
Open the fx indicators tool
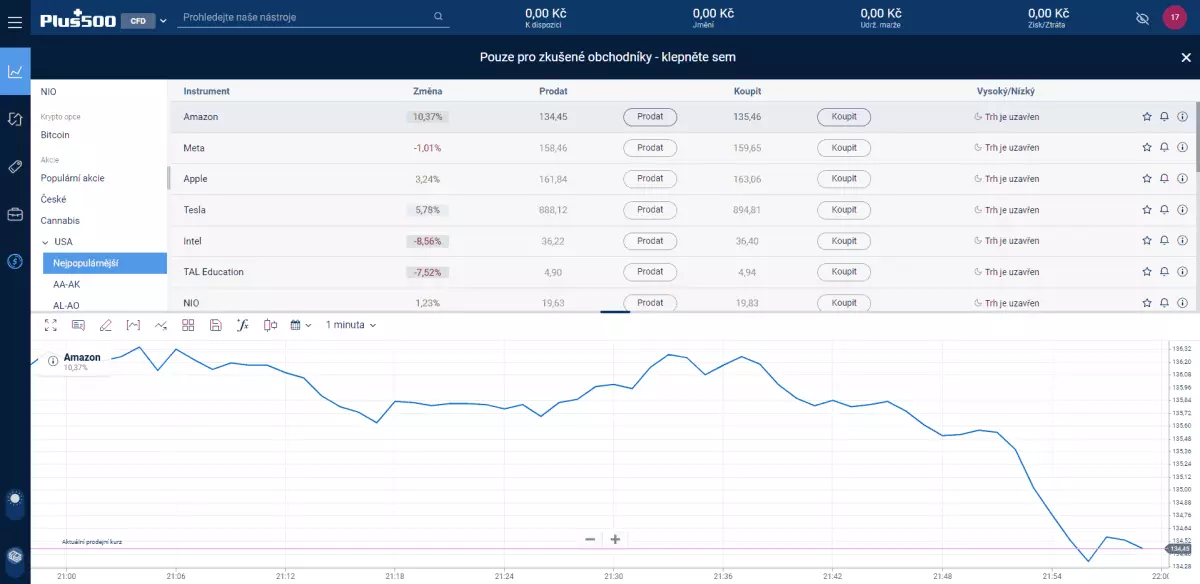pyautogui.click(x=242, y=325)
